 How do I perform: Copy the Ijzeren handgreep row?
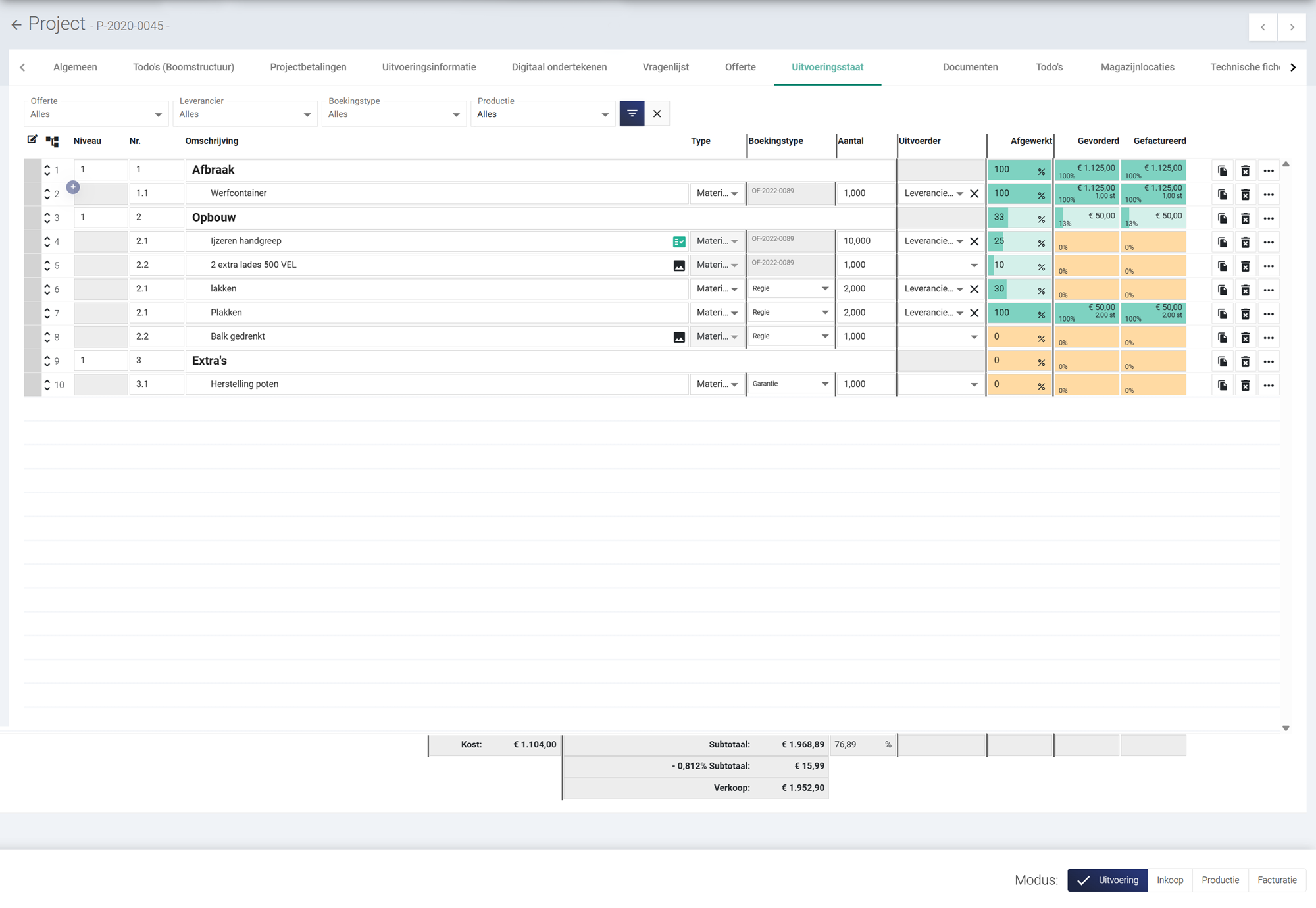[1222, 242]
